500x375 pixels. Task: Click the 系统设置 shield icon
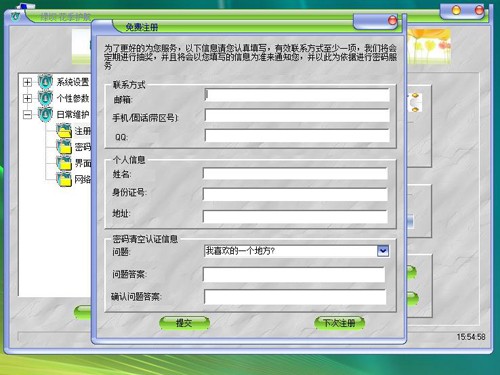(x=45, y=82)
